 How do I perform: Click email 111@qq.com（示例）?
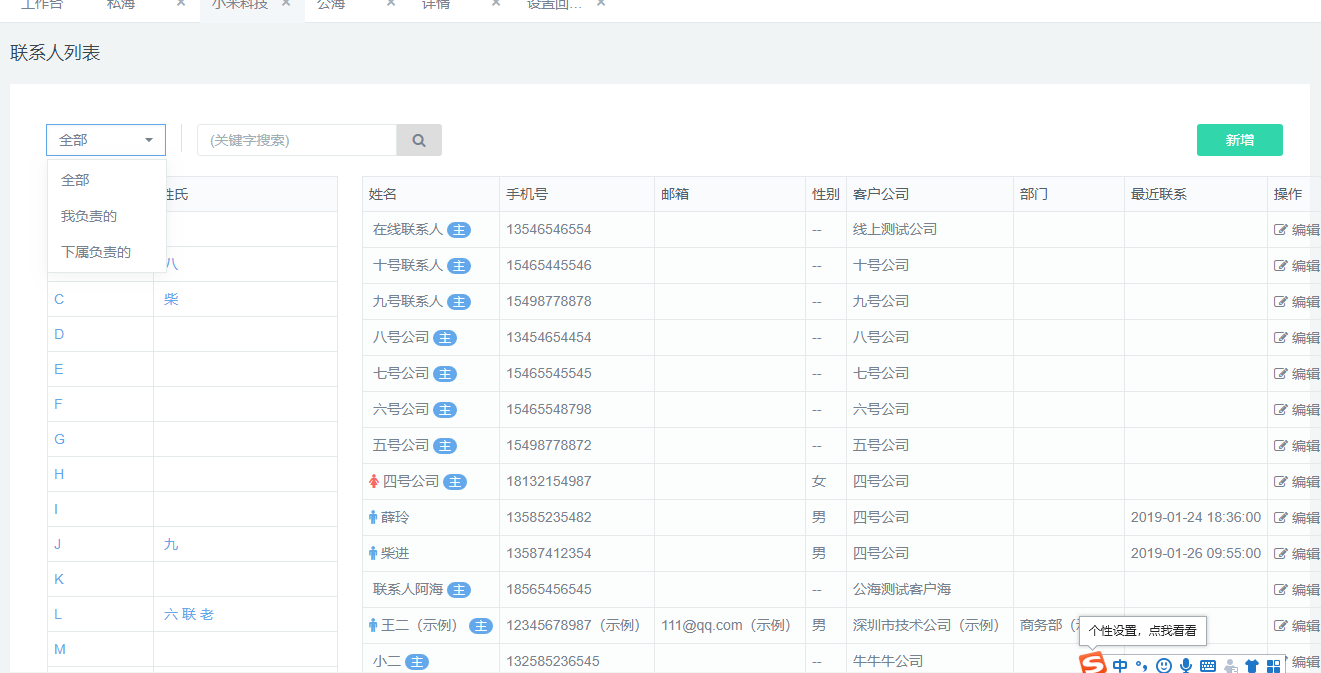[726, 625]
